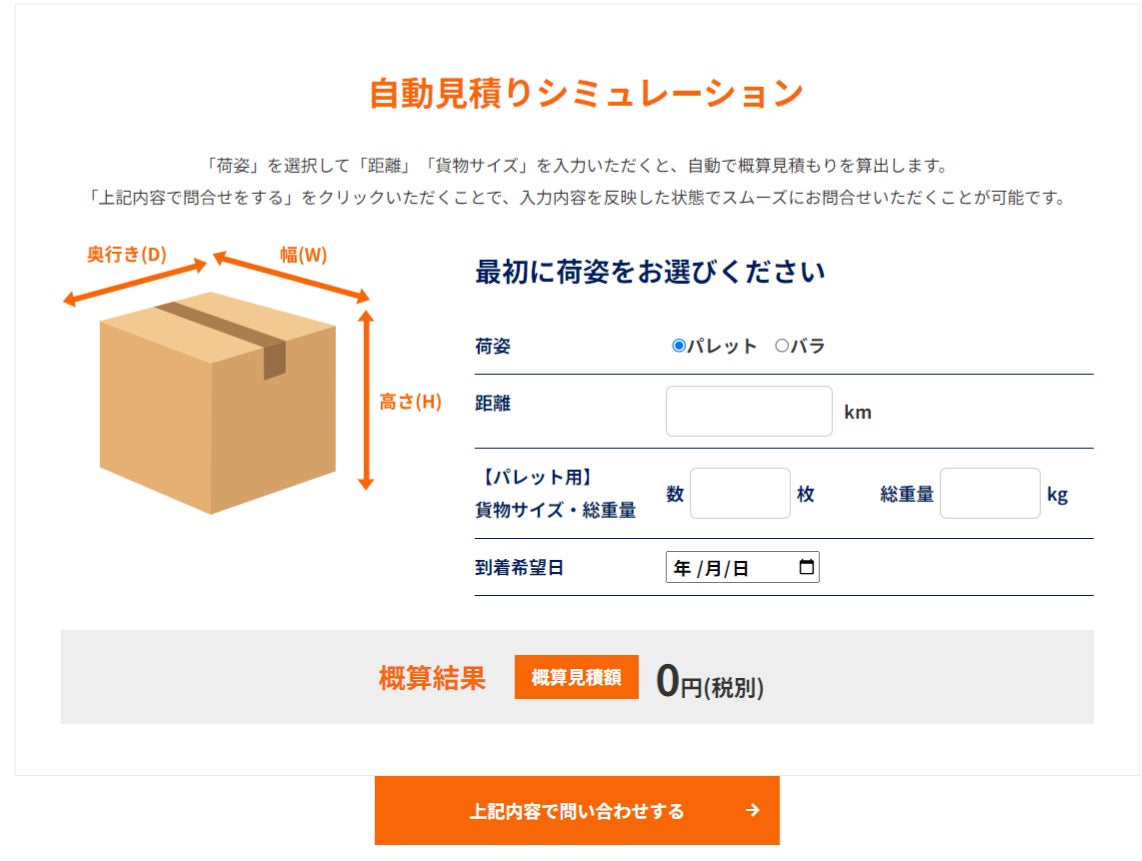Click the 0円(税別) estimate amount
Screen dimensions: 1142x861
(x=710, y=681)
